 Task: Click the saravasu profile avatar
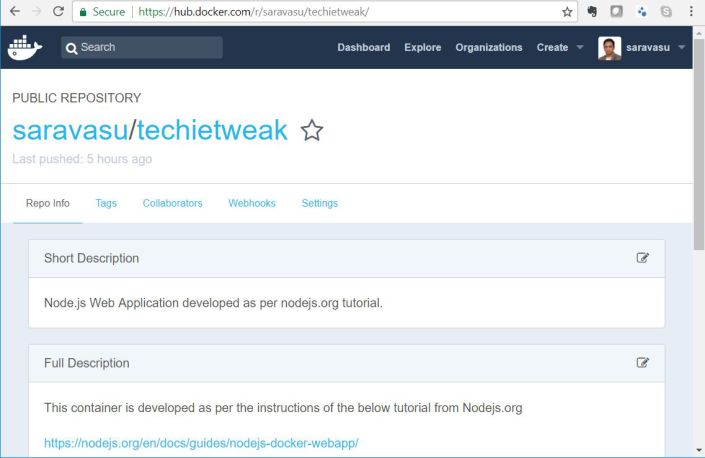coord(609,48)
